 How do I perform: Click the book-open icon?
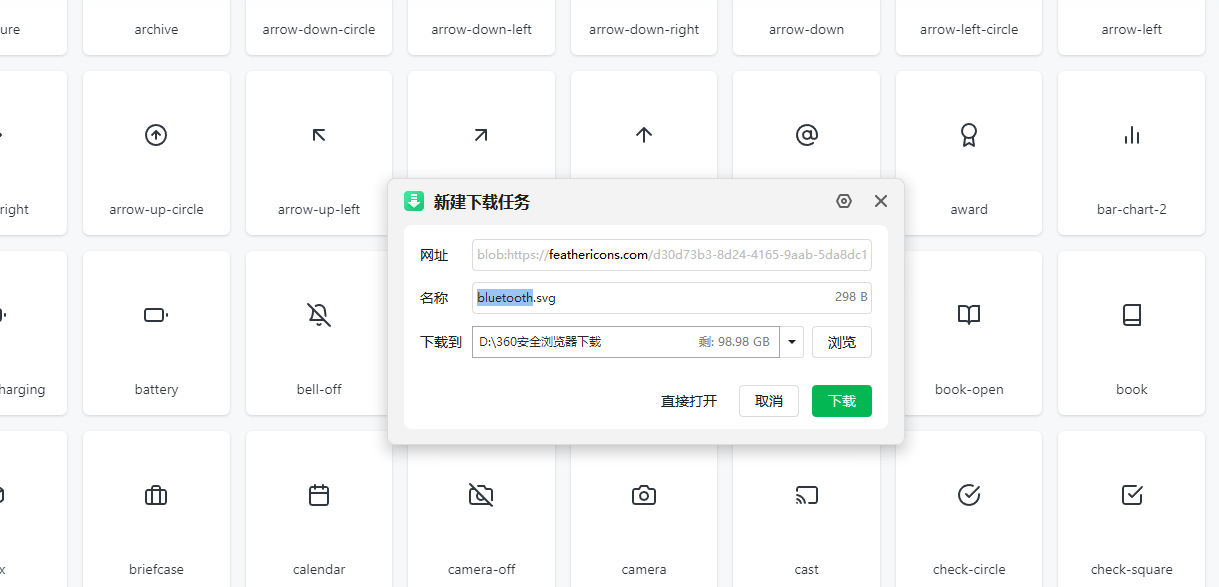pyautogui.click(x=968, y=315)
